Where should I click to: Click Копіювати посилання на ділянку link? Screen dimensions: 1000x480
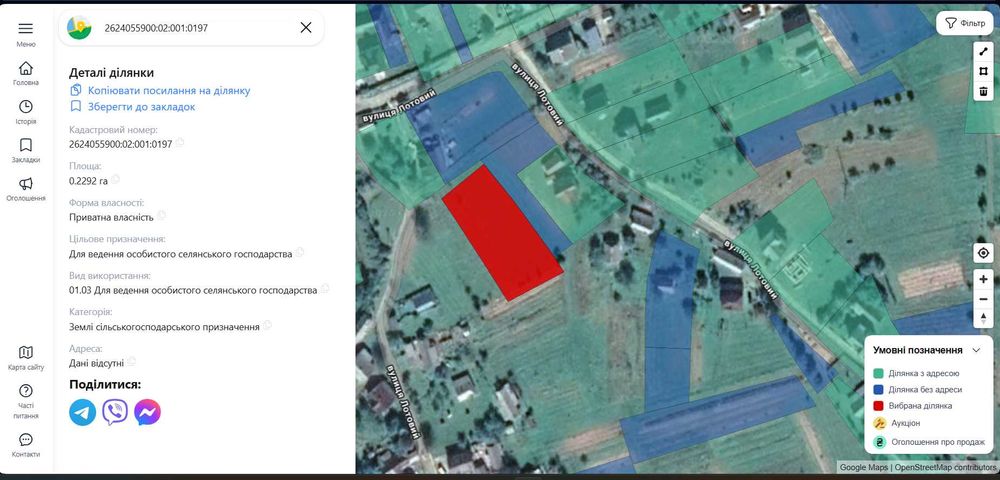pyautogui.click(x=169, y=91)
